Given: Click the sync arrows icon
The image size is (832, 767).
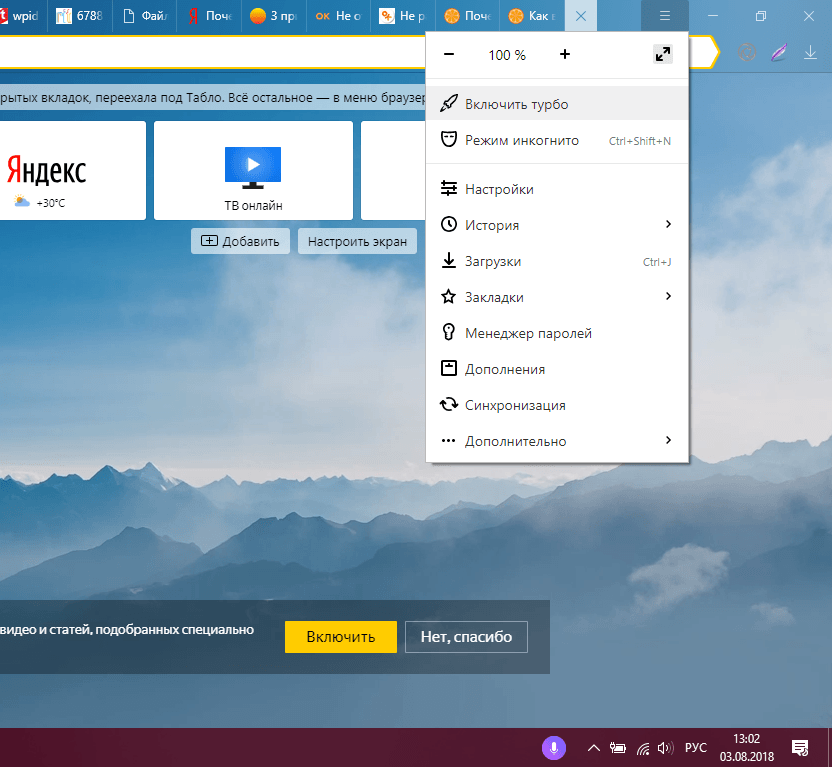Looking at the screenshot, I should [449, 404].
